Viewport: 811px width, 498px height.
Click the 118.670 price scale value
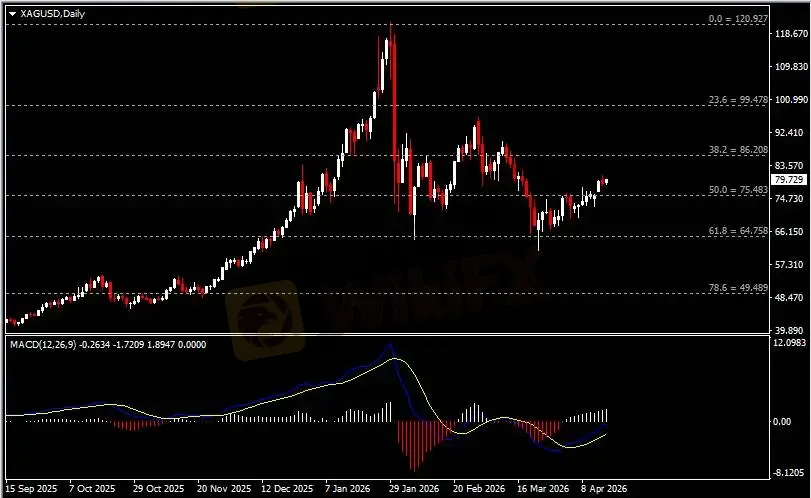pyautogui.click(x=791, y=34)
